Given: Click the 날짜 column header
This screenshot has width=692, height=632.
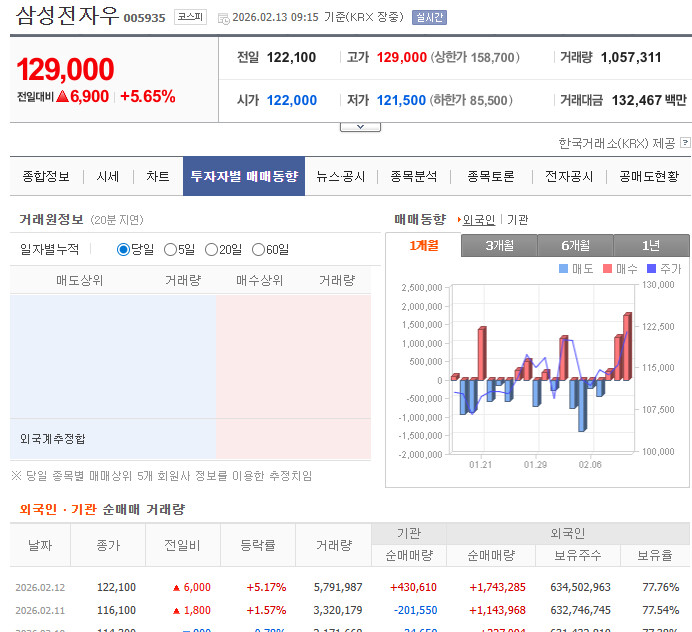Looking at the screenshot, I should click(40, 545).
